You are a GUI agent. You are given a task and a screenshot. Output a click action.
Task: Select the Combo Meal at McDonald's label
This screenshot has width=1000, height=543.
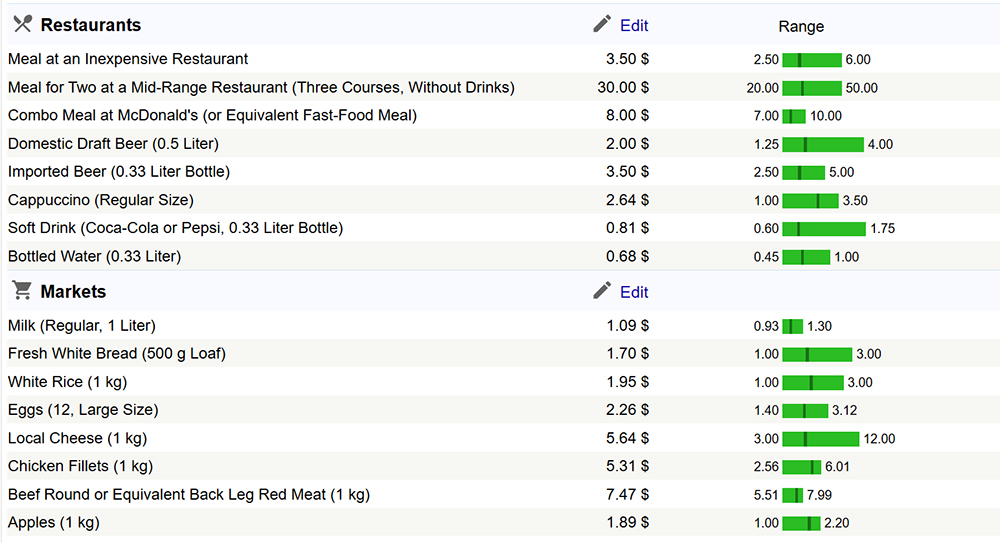pos(212,115)
